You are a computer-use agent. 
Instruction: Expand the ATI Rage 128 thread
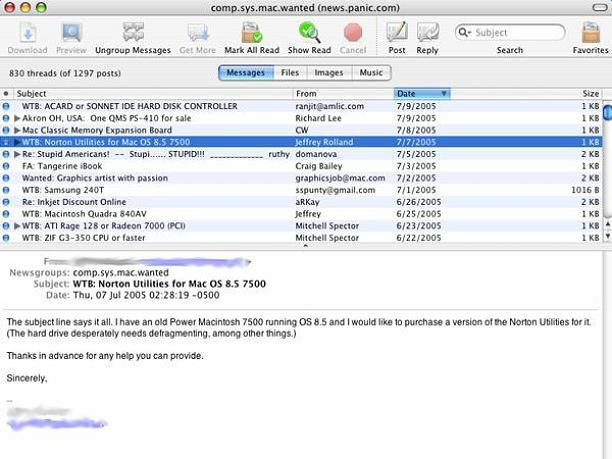pos(17,226)
